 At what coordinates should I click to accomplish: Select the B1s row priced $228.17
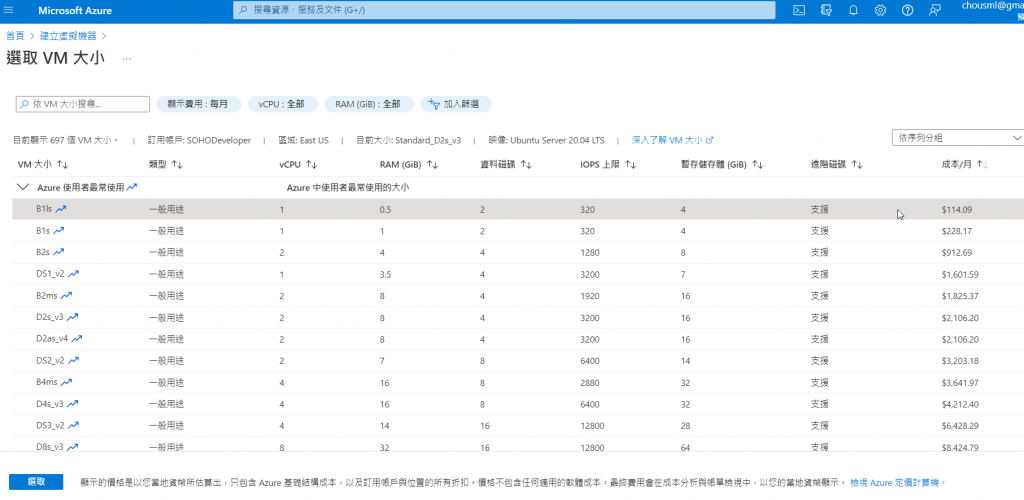coord(518,230)
